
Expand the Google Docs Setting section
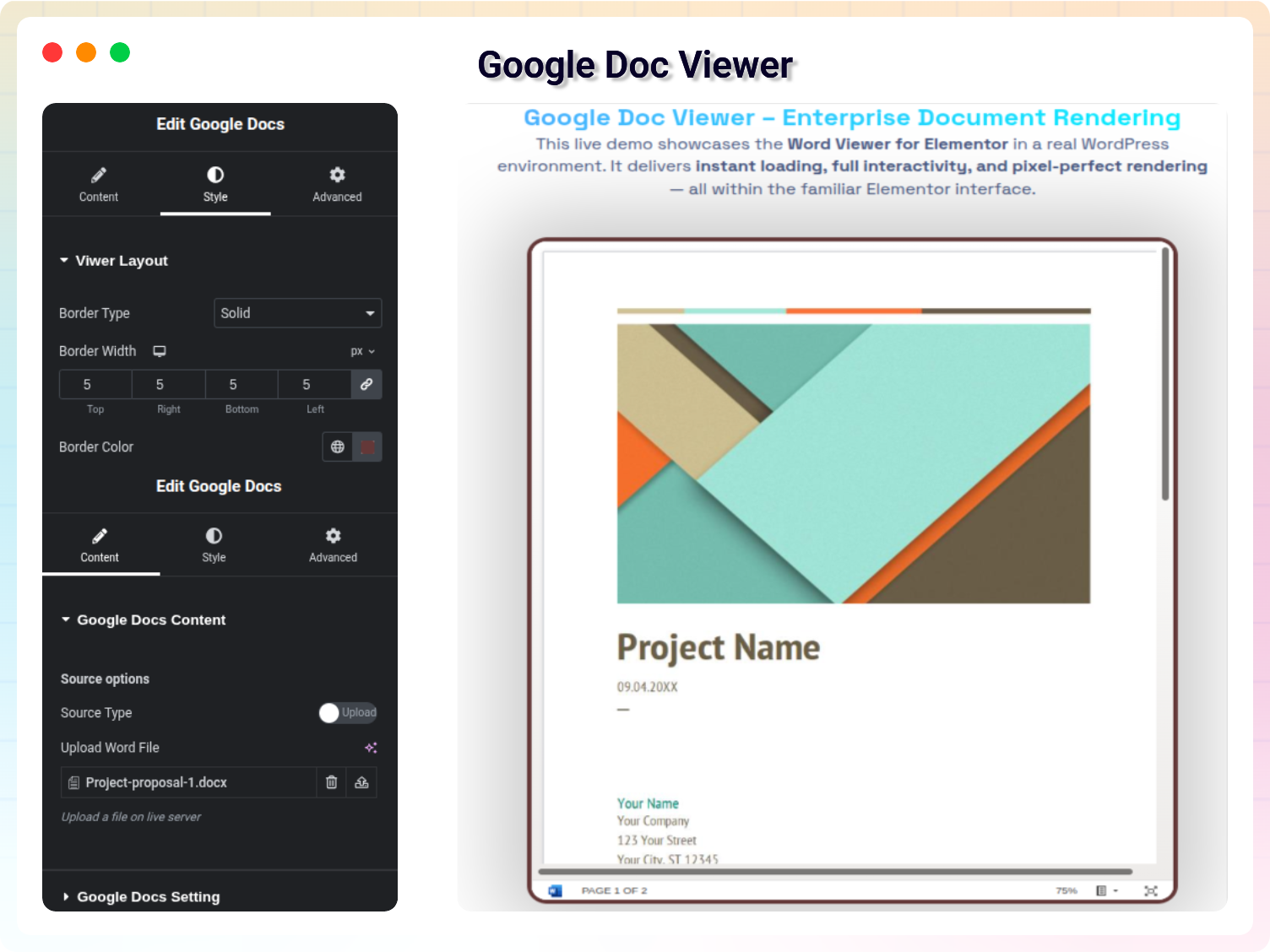[x=148, y=897]
